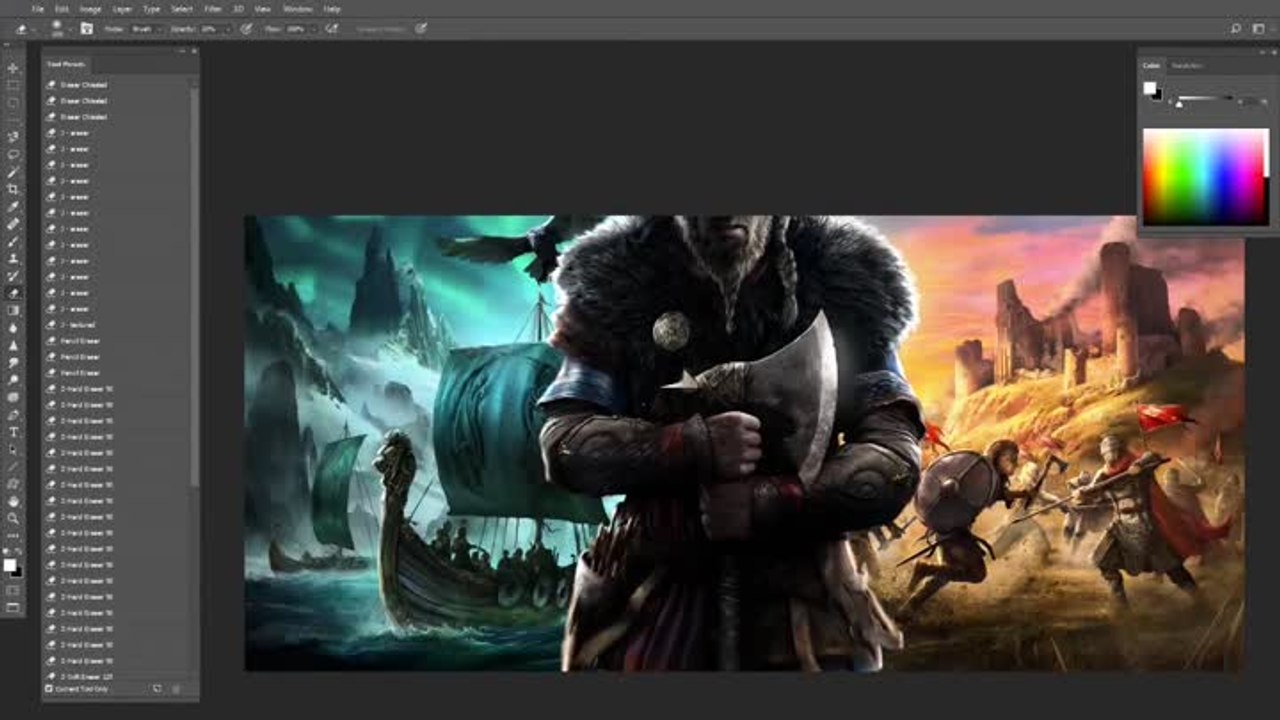1280x720 pixels.
Task: Toggle pressure for size
Action: click(x=421, y=29)
